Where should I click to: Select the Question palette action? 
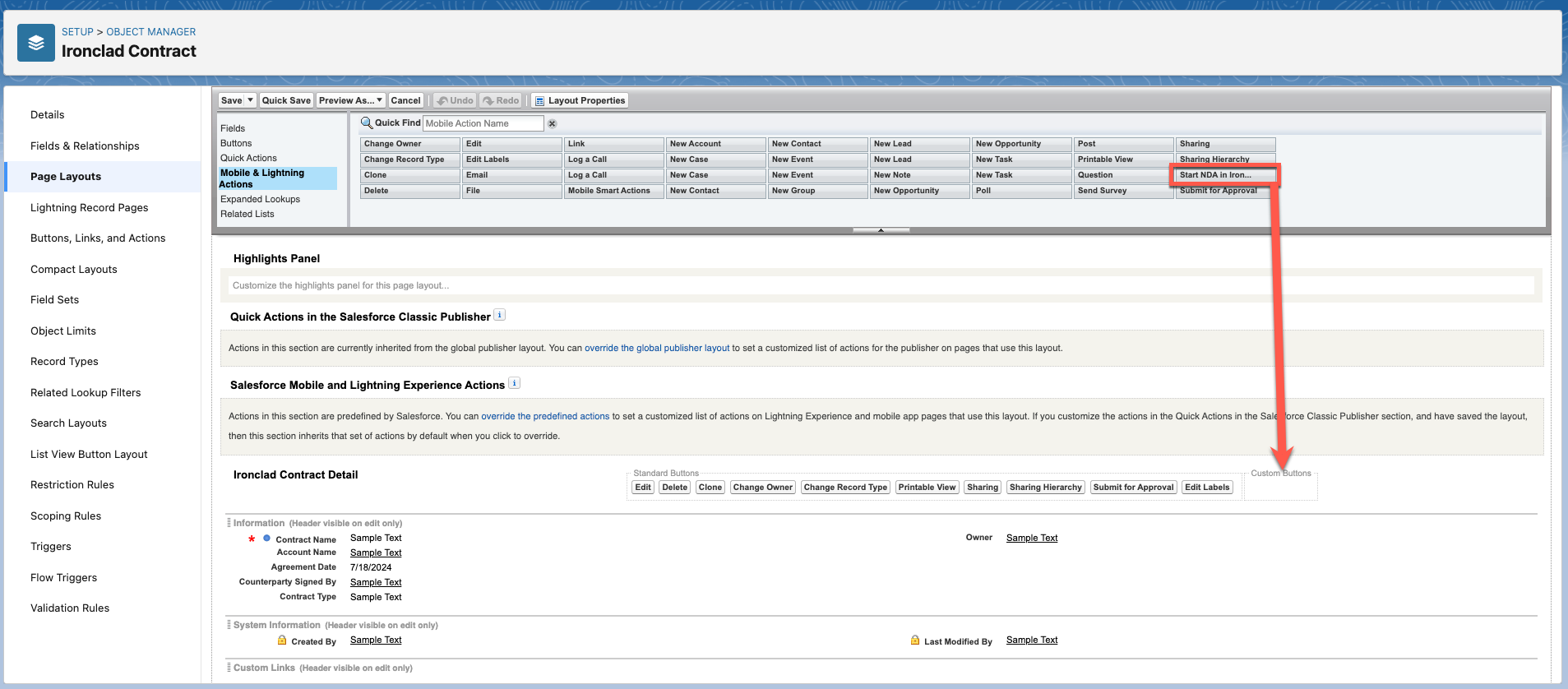pyautogui.click(x=1124, y=175)
